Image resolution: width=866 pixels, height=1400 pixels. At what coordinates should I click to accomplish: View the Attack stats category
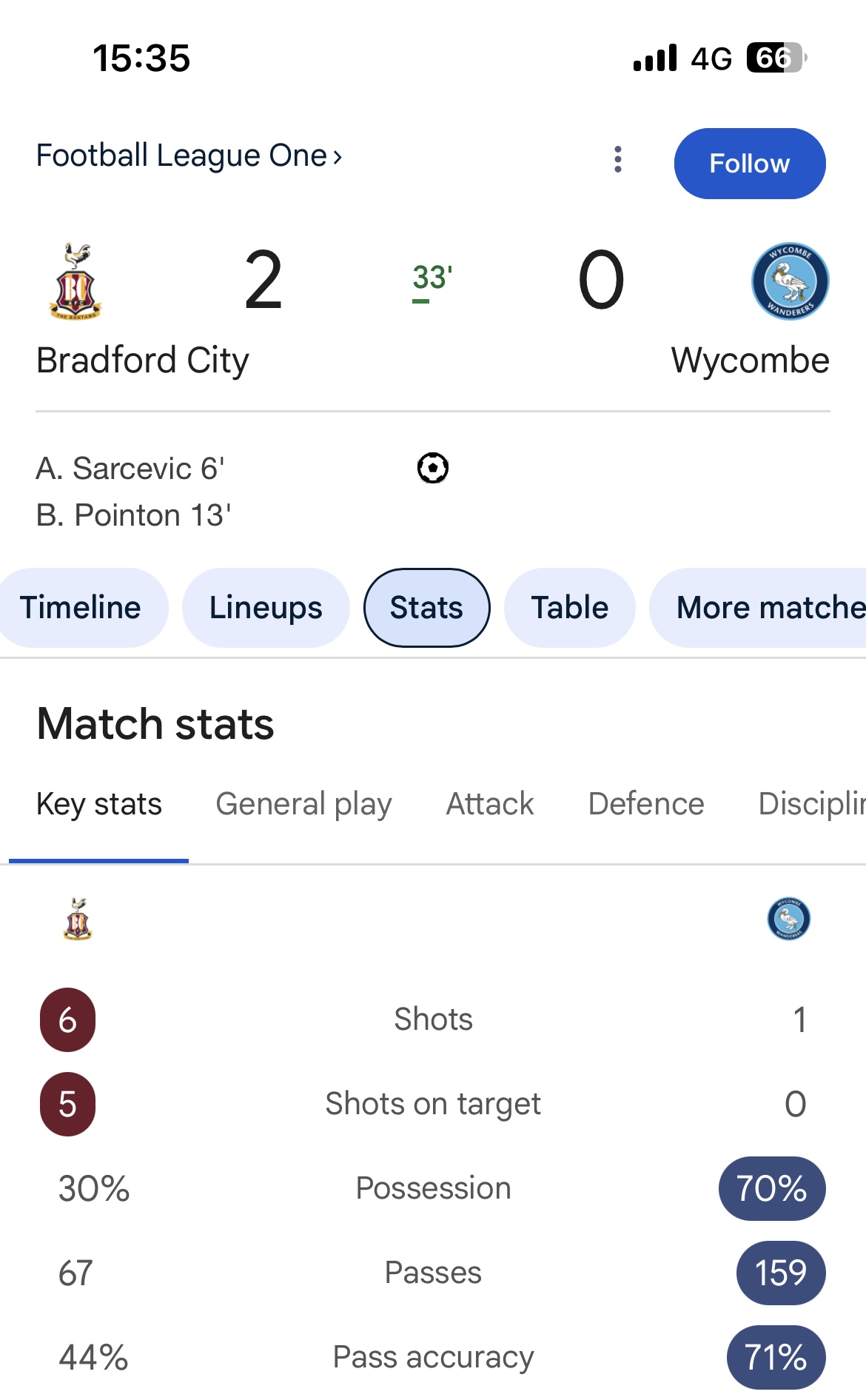coord(490,804)
